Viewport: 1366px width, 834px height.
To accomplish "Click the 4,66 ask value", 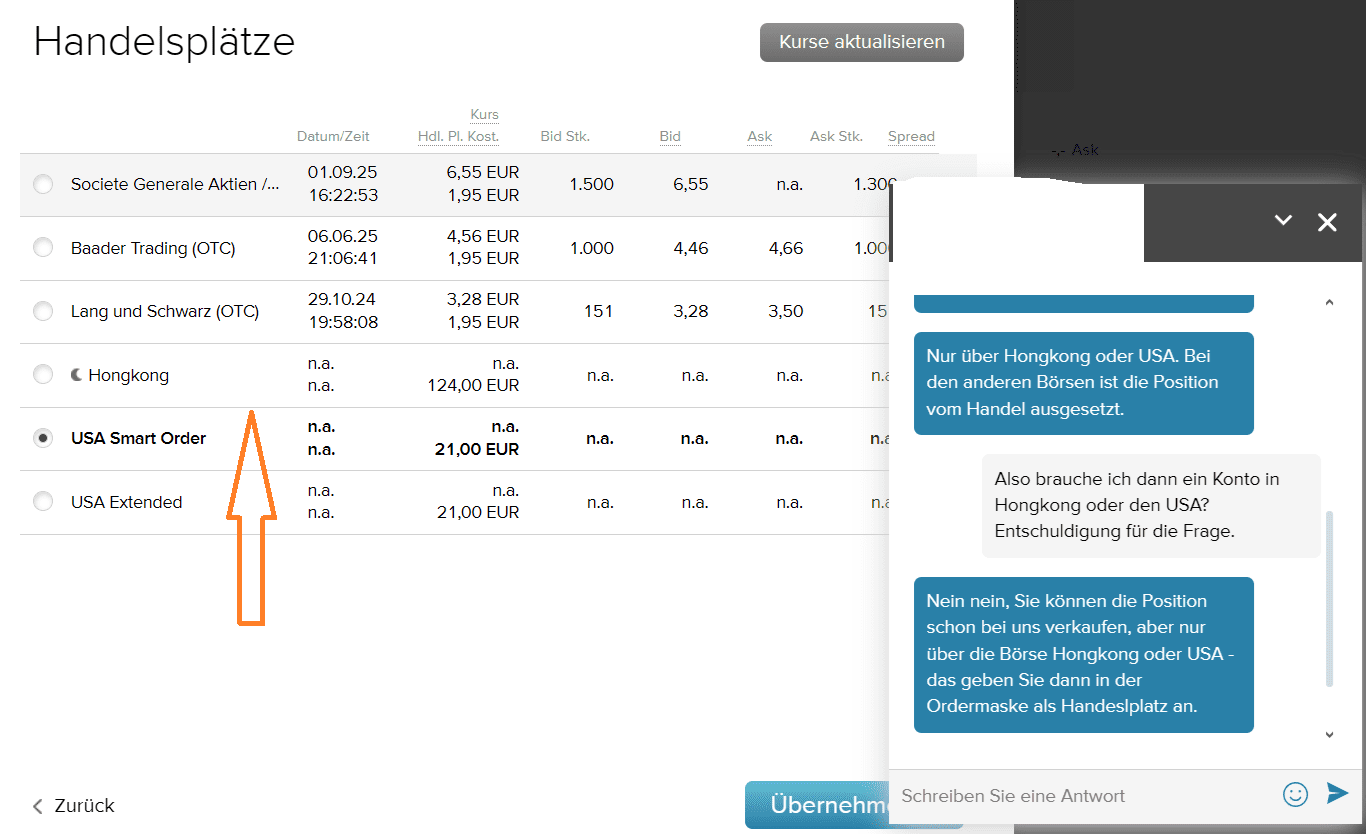I will (x=786, y=248).
